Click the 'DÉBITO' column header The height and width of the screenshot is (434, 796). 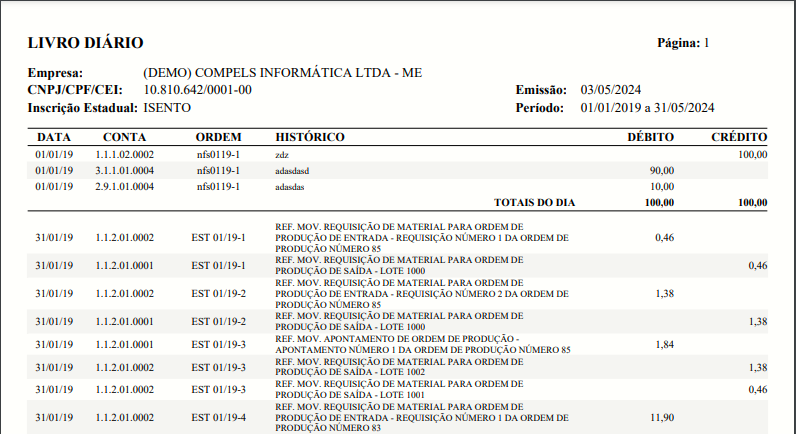[x=651, y=137]
